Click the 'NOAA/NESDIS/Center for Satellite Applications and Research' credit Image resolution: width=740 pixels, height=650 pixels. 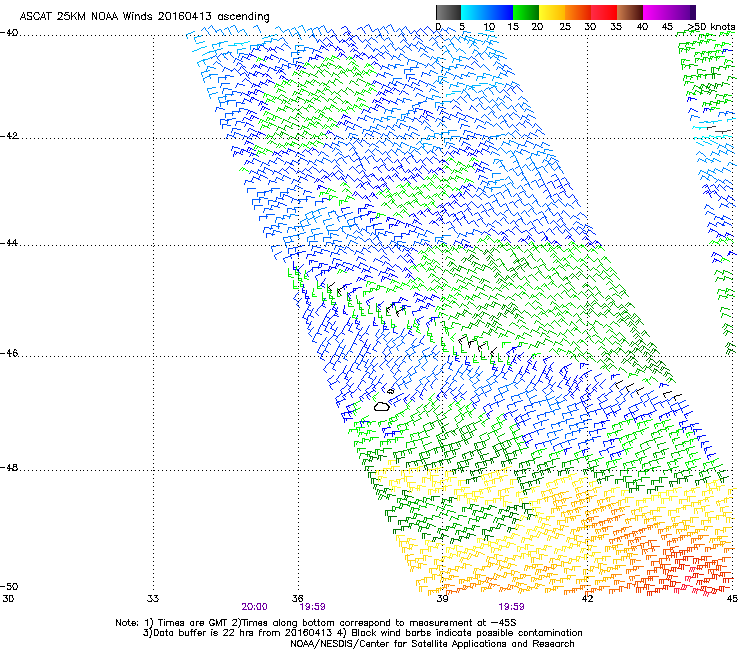coord(432,644)
